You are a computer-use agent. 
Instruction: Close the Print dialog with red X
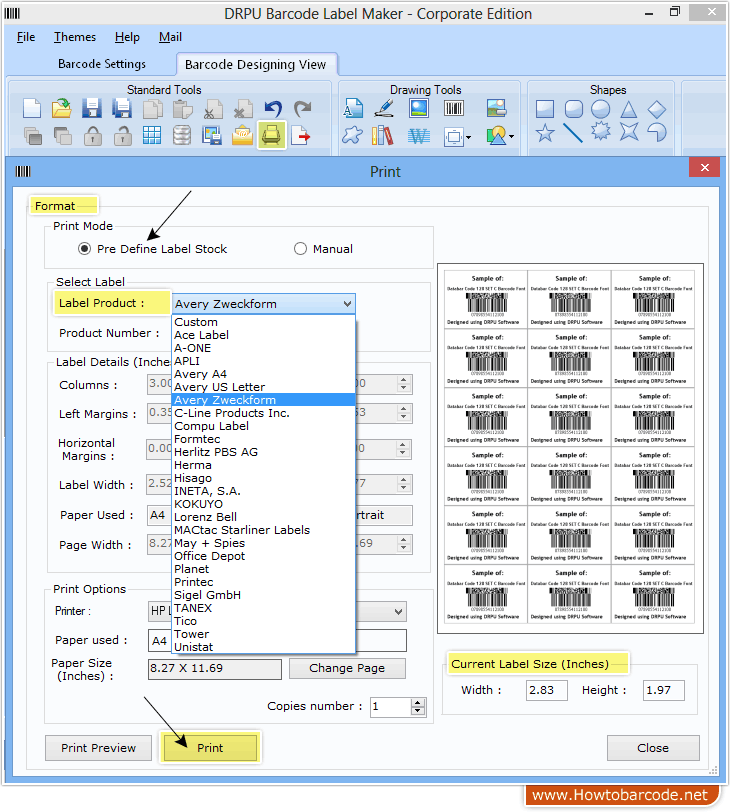click(x=705, y=168)
